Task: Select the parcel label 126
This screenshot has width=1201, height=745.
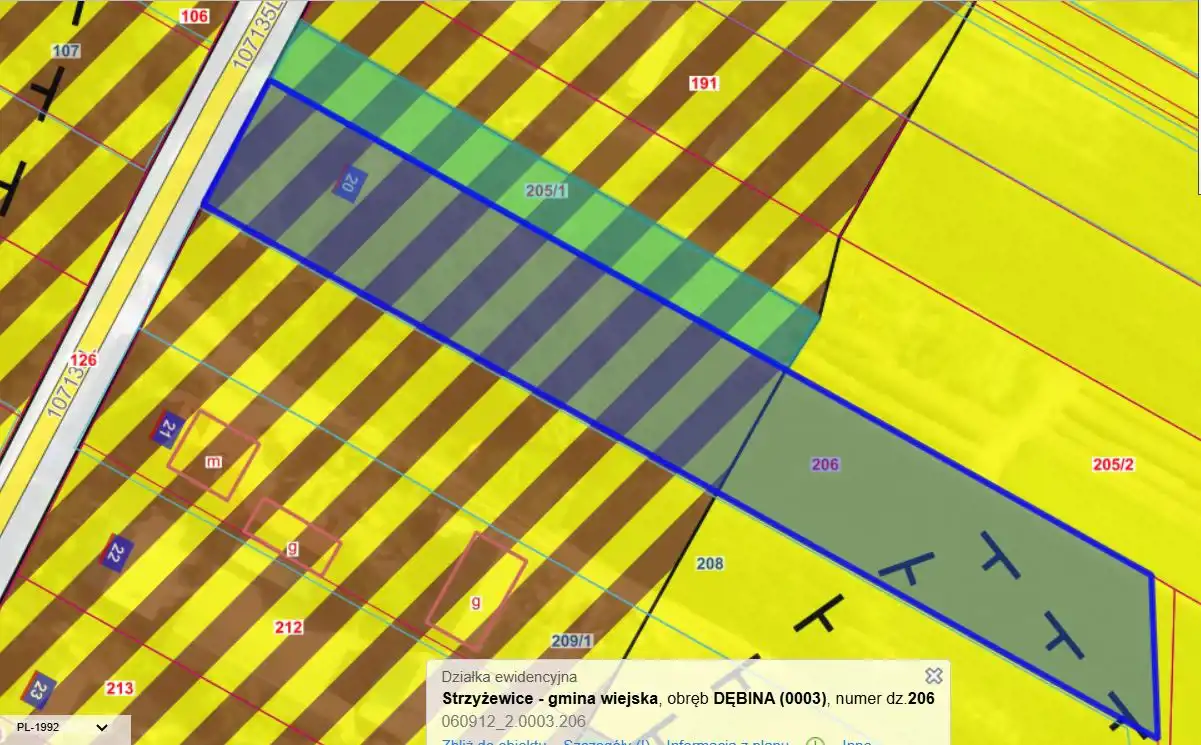Action: (84, 360)
